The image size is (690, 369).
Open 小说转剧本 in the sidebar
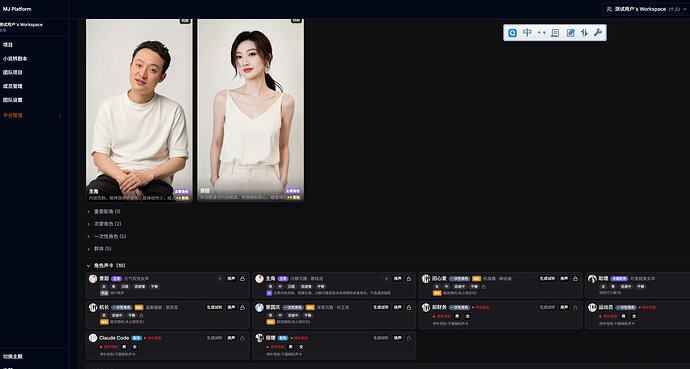[x=15, y=58]
